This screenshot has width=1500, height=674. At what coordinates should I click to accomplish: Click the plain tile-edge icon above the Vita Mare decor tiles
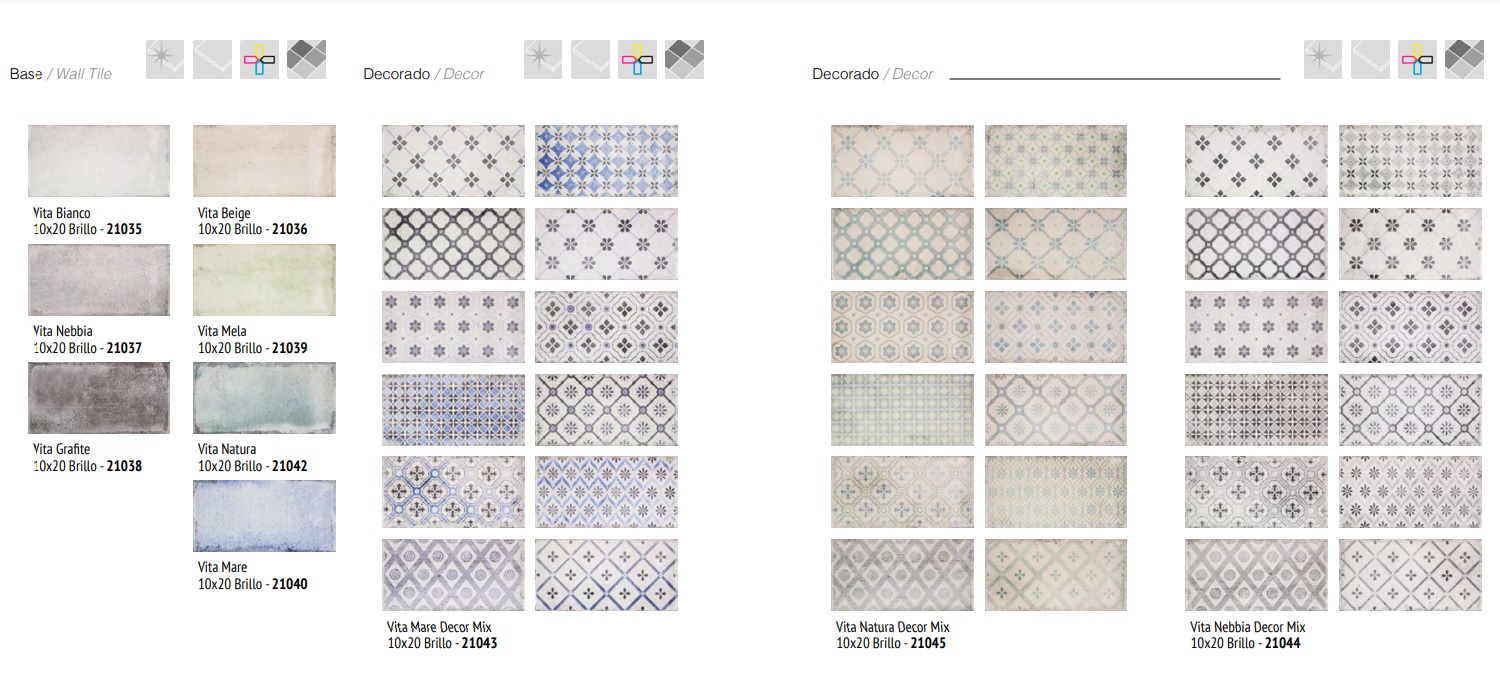click(x=590, y=60)
